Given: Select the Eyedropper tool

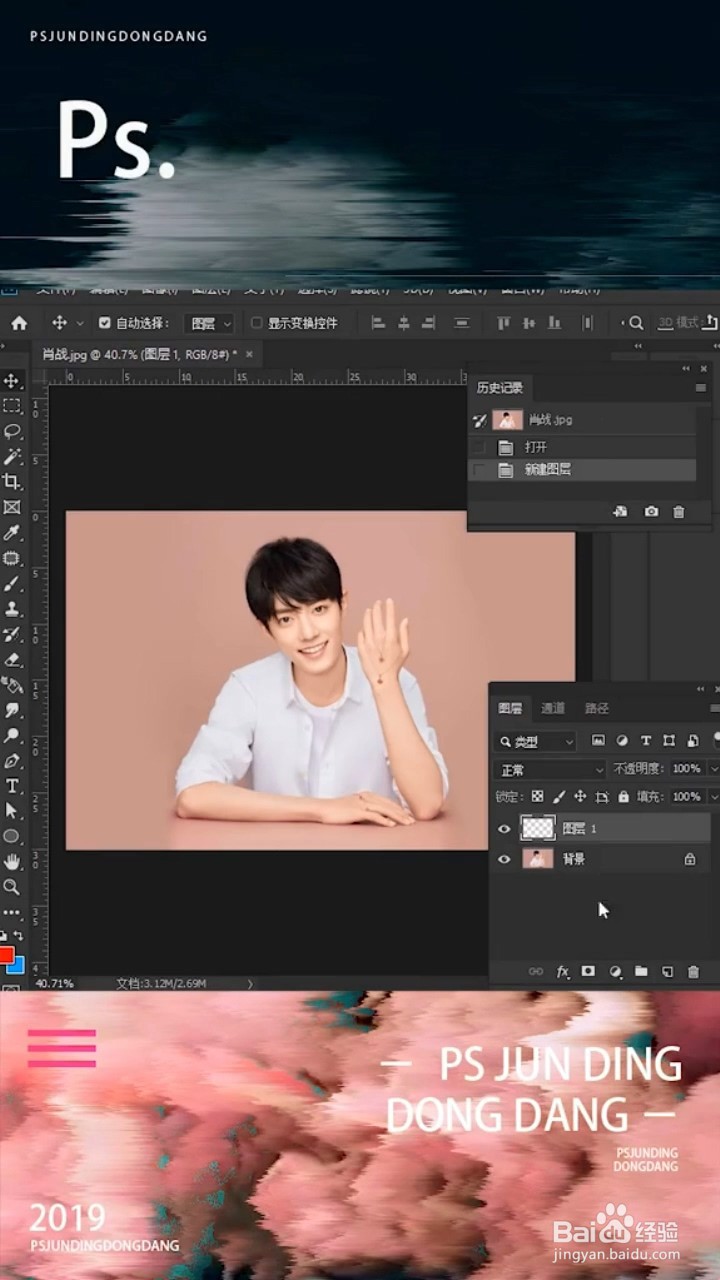Looking at the screenshot, I should (12, 533).
